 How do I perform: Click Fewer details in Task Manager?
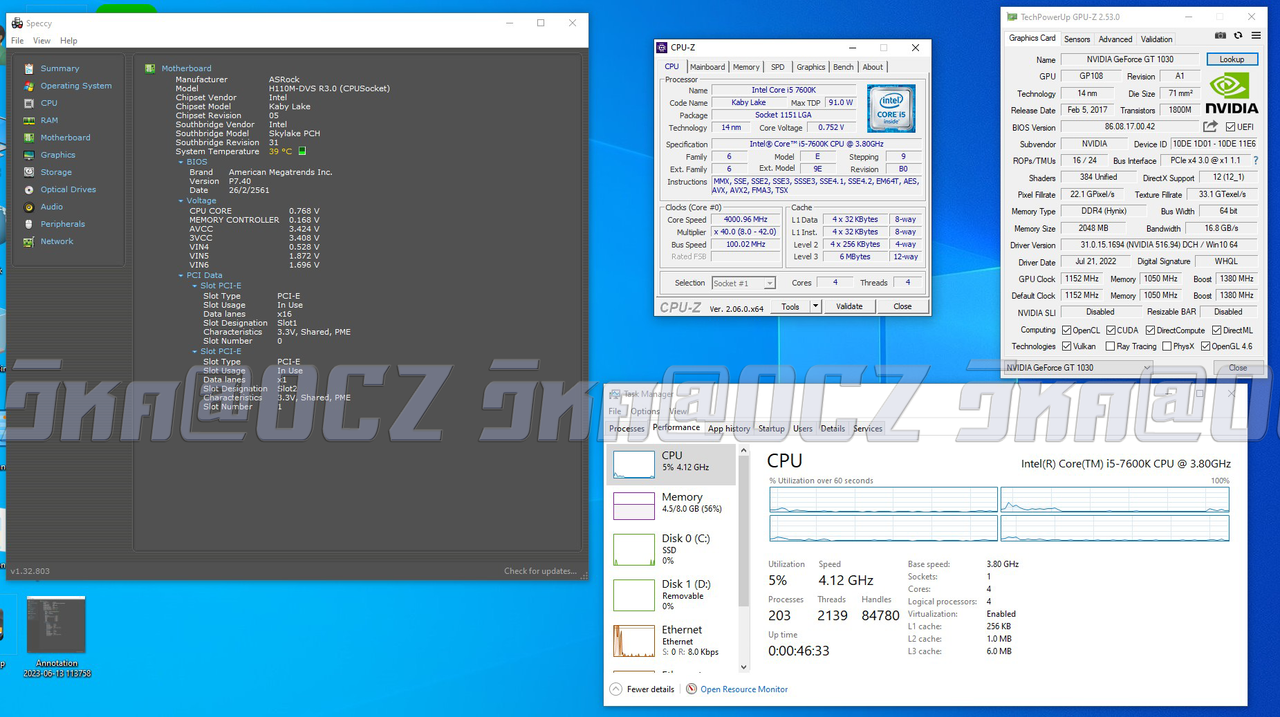642,689
